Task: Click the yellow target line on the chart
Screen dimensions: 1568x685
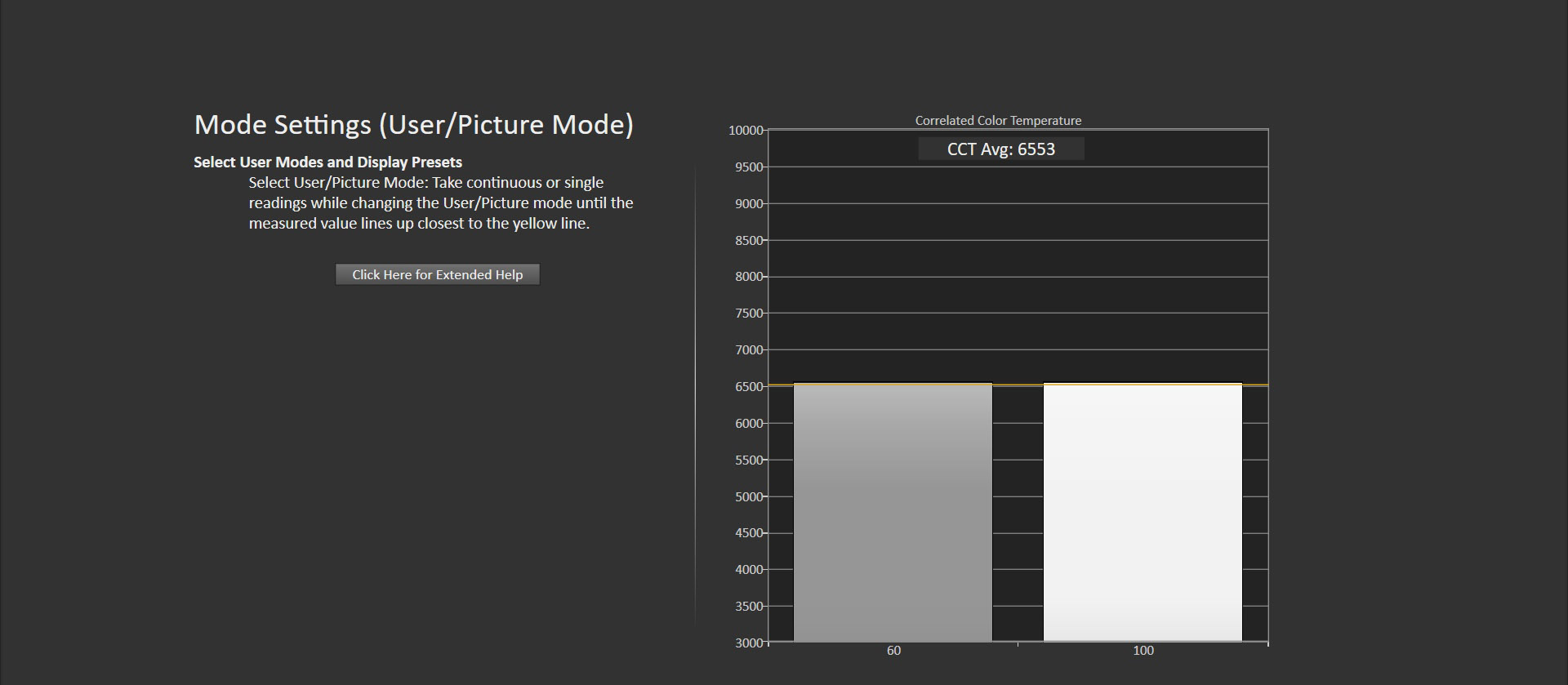Action: click(1018, 385)
